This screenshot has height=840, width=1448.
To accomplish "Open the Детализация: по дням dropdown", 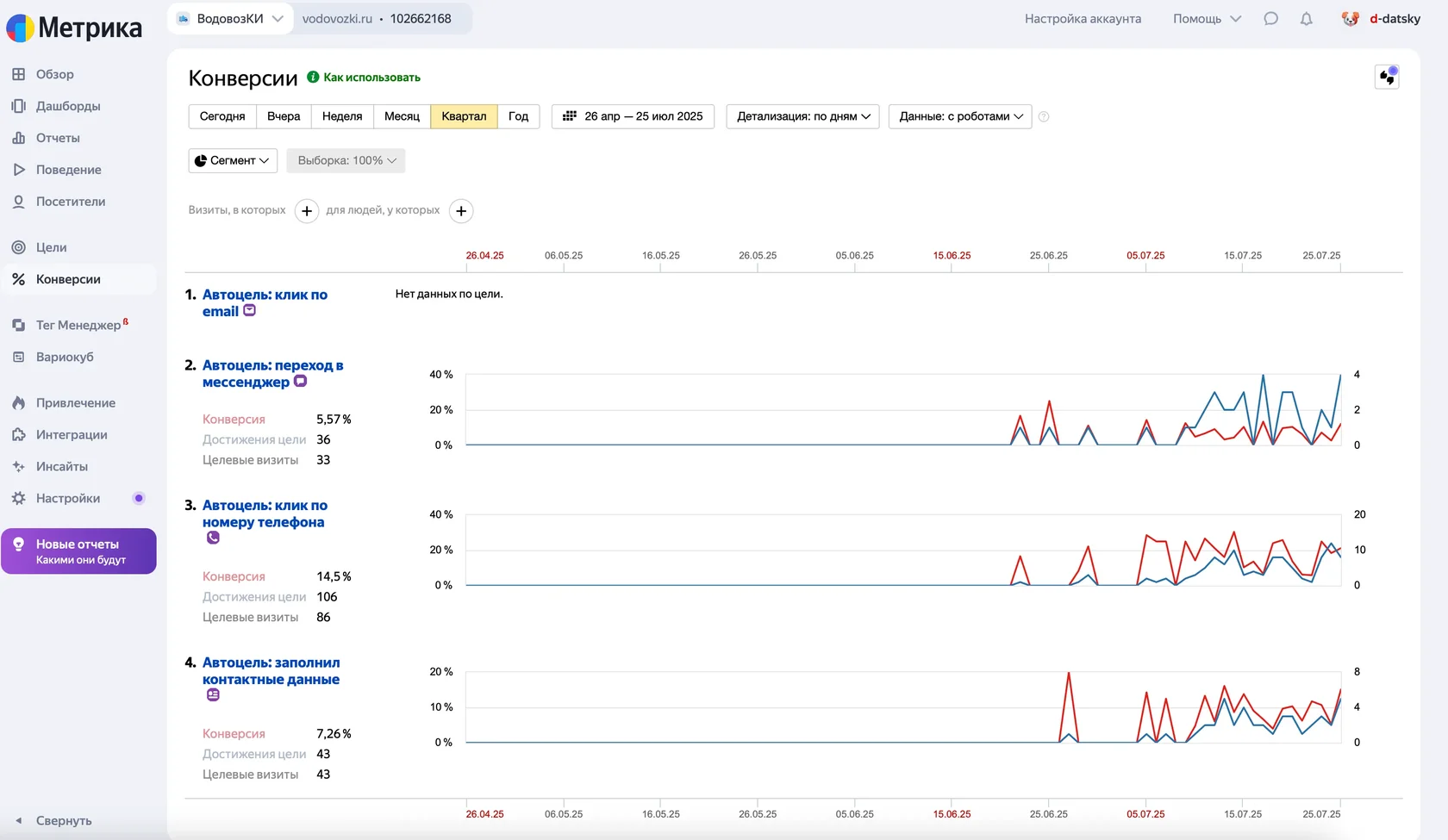I will pos(802,116).
